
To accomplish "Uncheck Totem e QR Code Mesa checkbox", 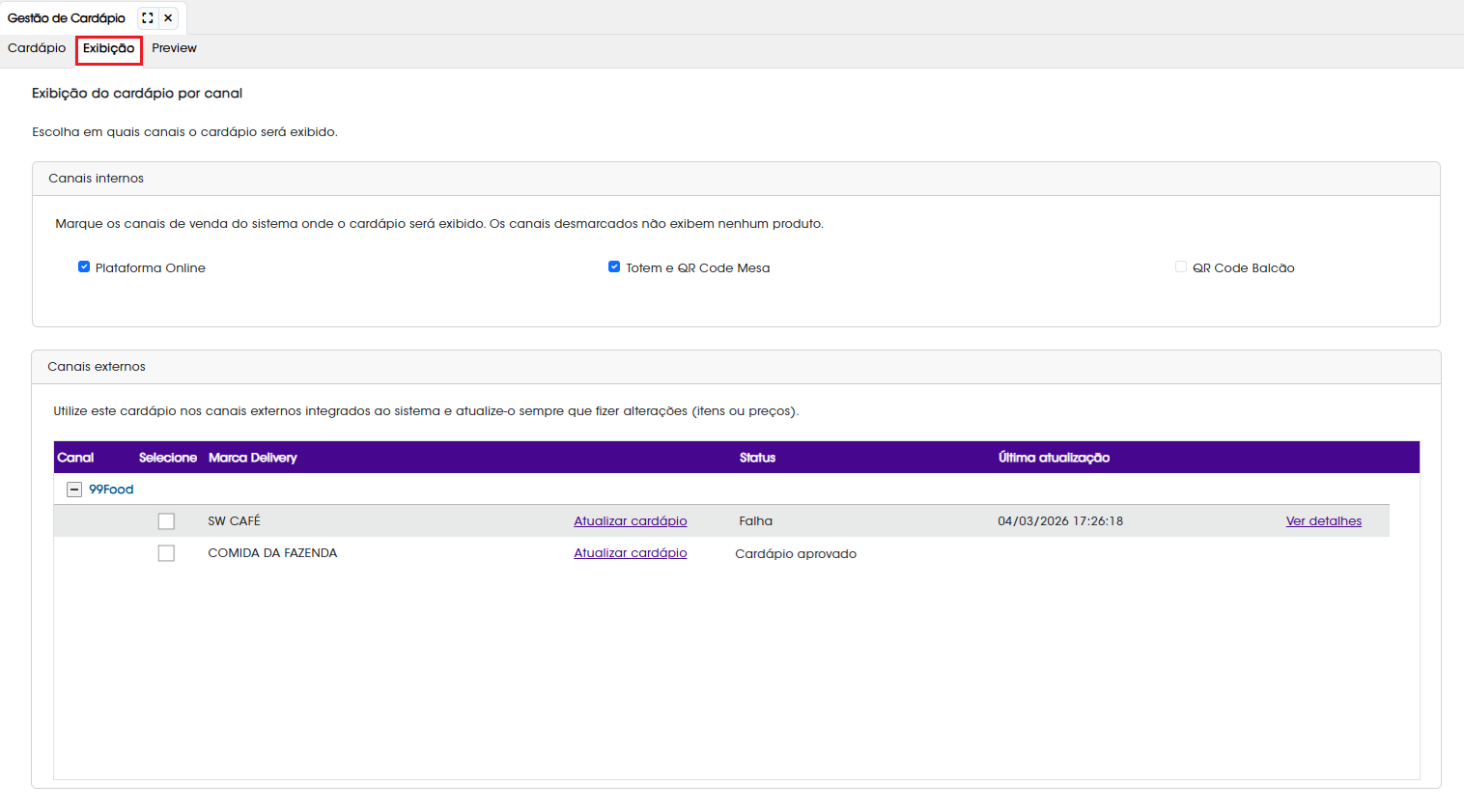I will click(614, 267).
